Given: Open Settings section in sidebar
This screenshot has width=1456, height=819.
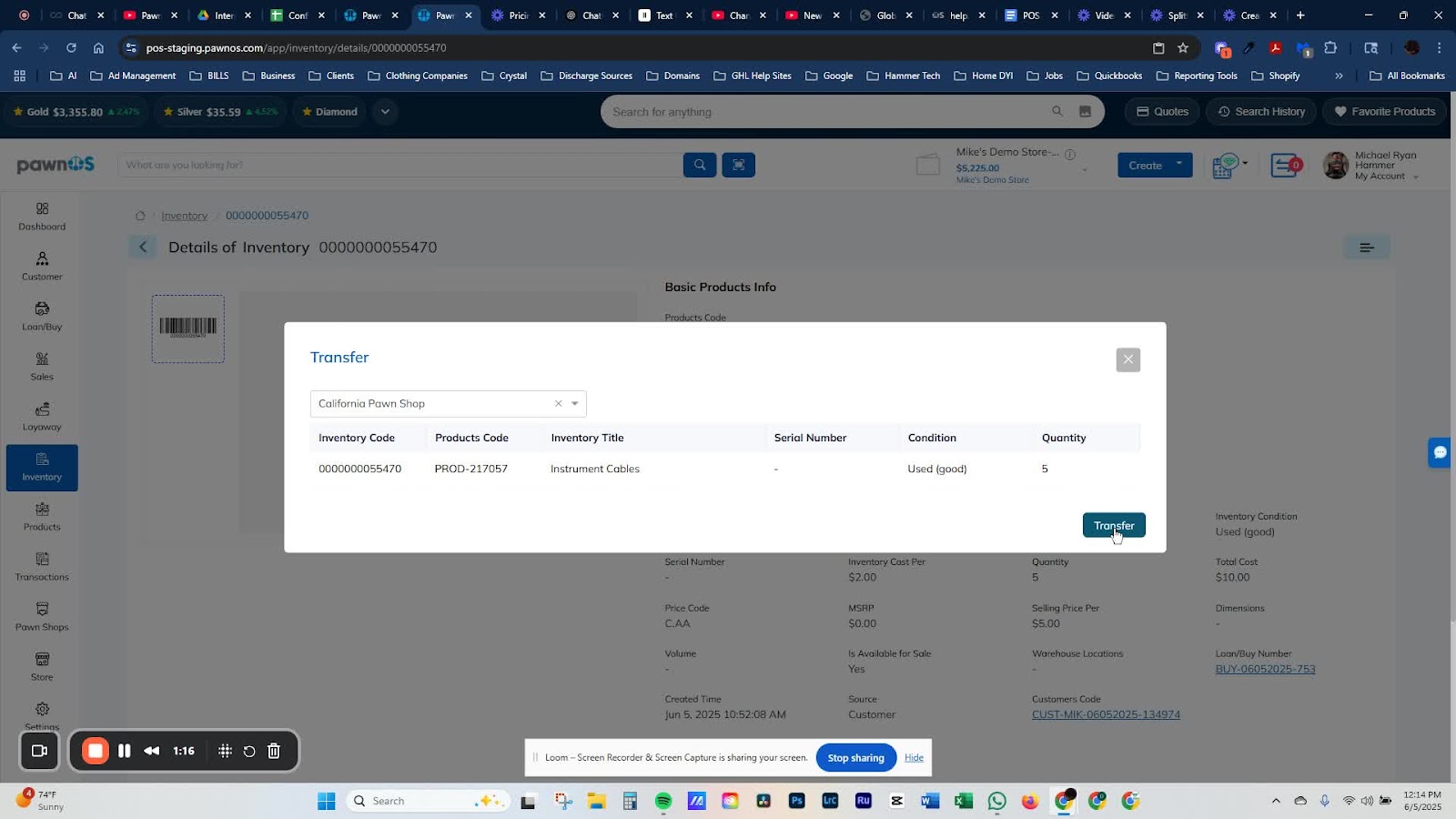Looking at the screenshot, I should (42, 716).
